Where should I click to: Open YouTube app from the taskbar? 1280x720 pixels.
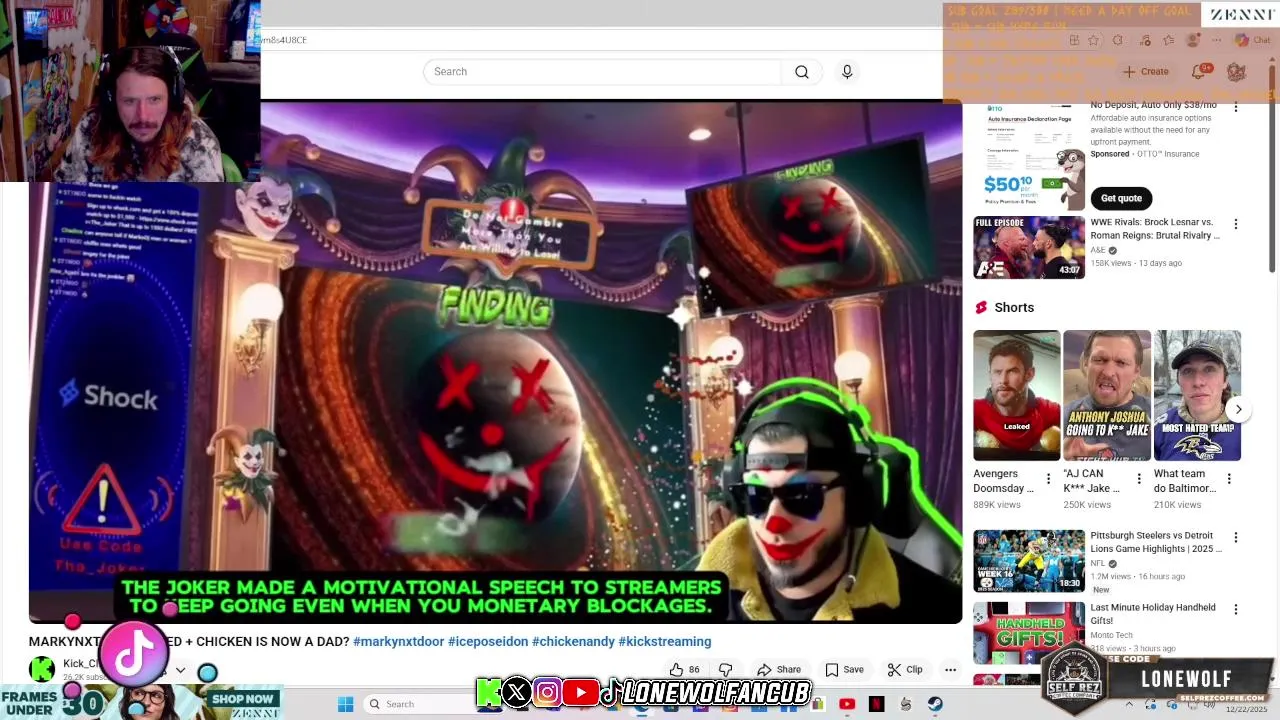click(x=847, y=704)
